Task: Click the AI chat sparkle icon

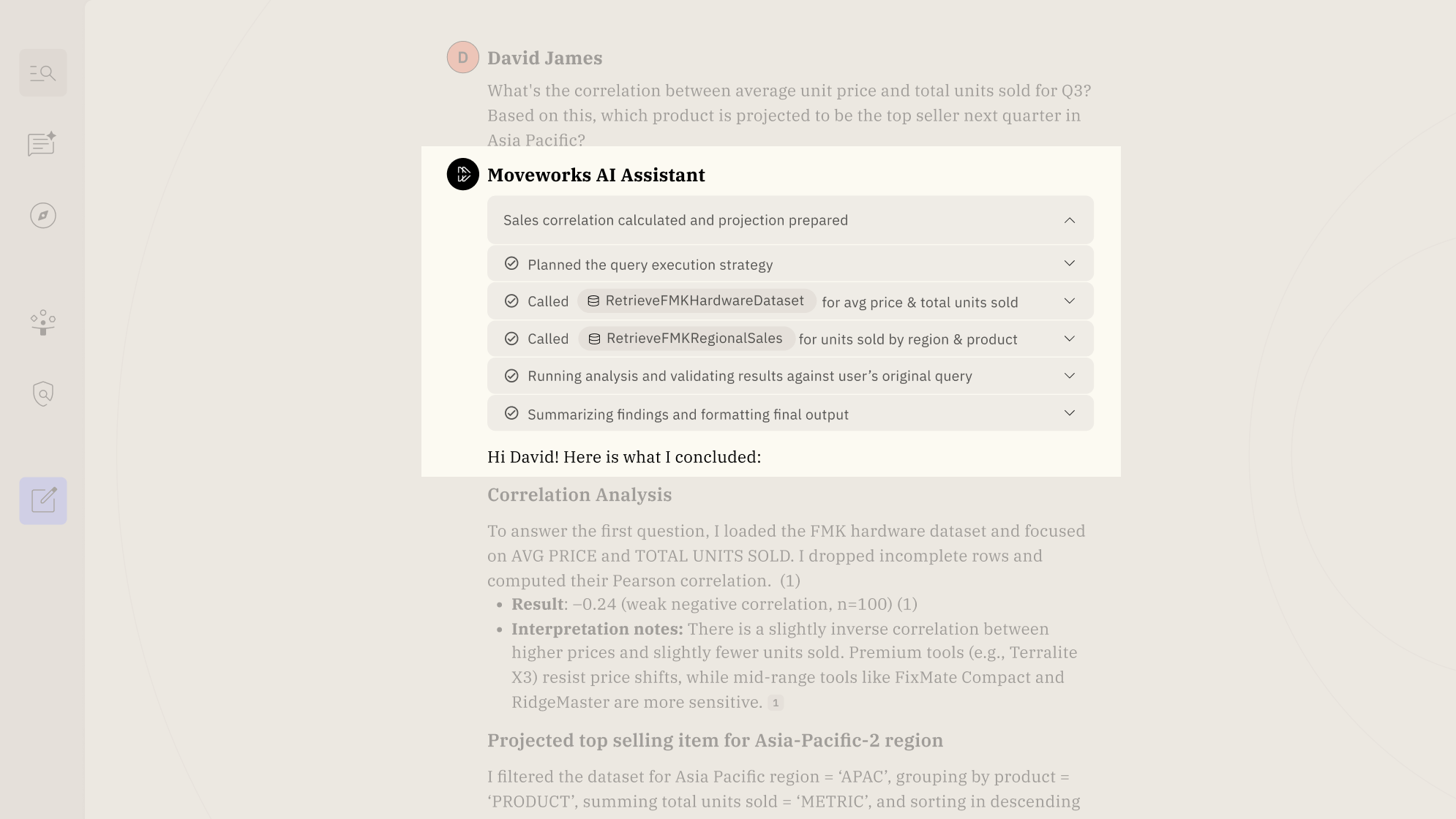Action: click(42, 144)
